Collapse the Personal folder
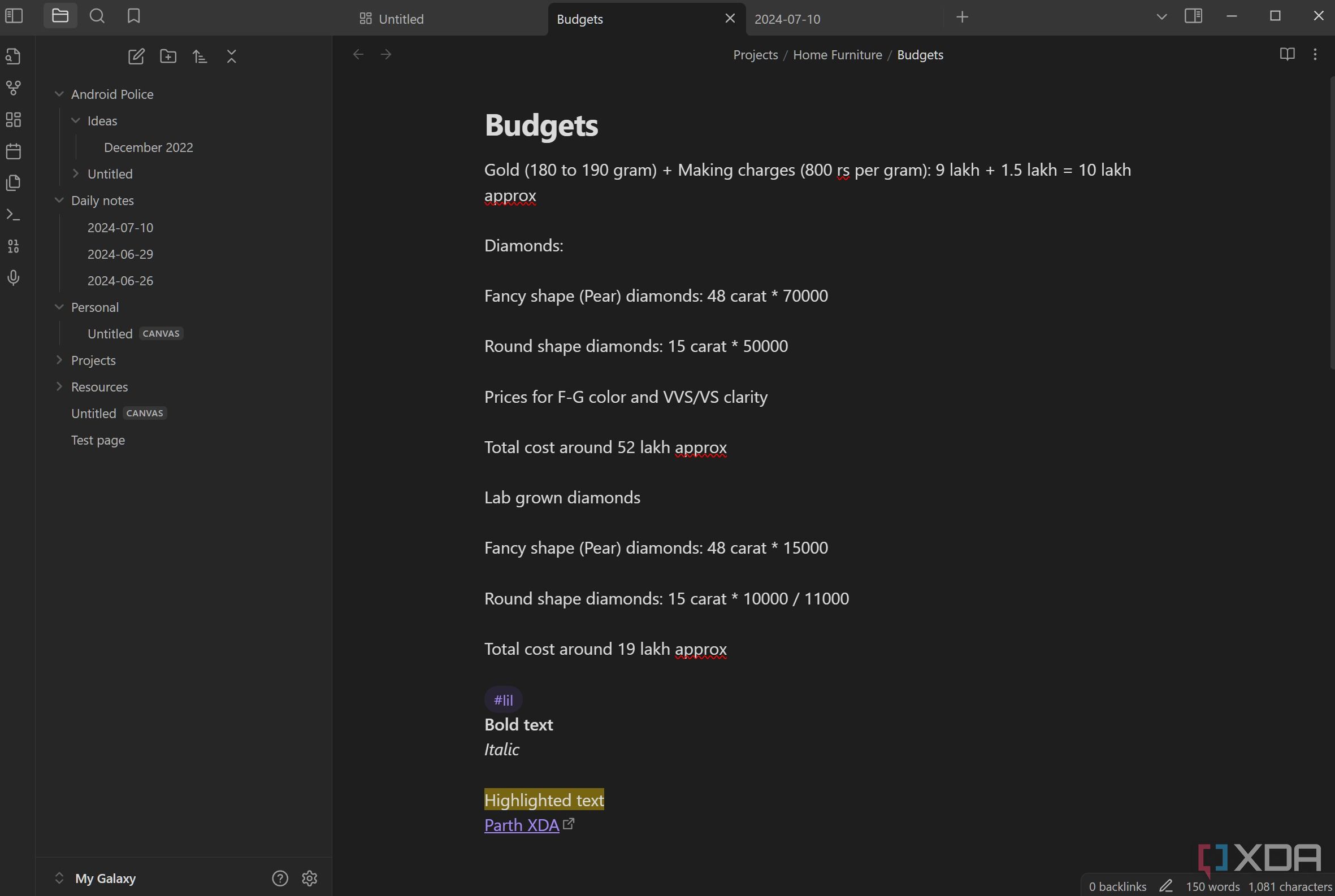The image size is (1335, 896). pyautogui.click(x=59, y=307)
